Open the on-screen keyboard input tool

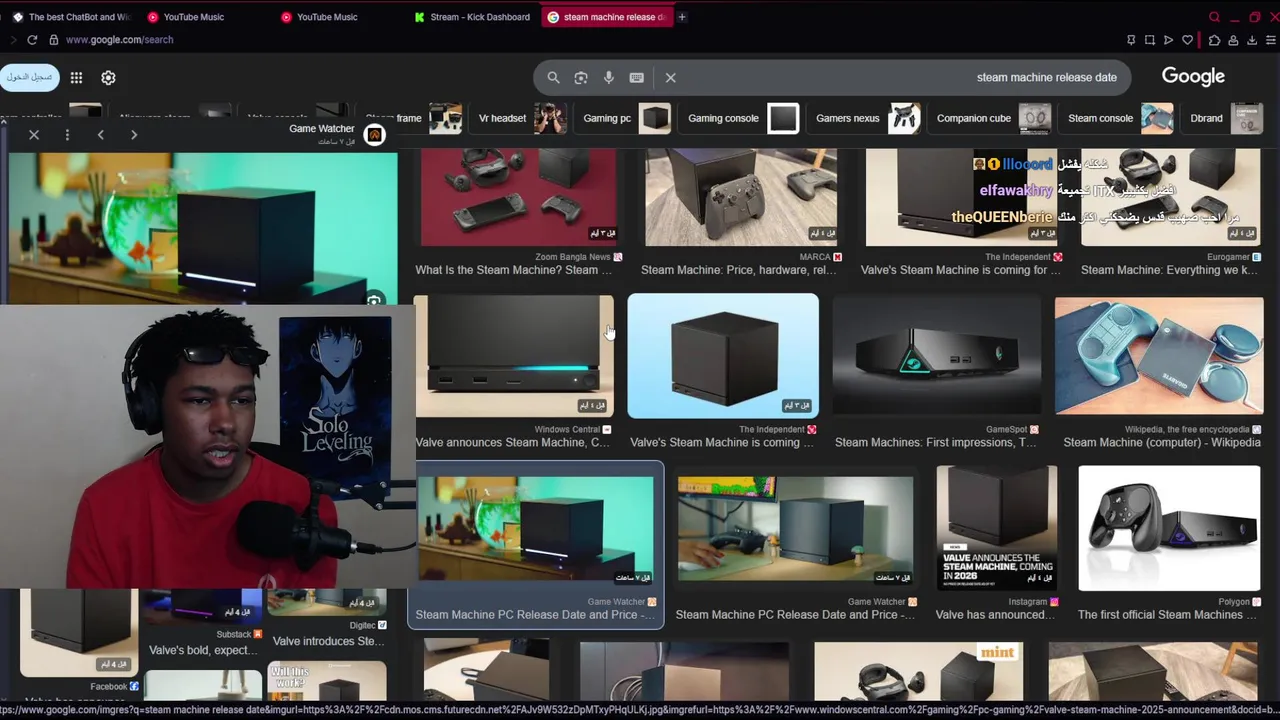(636, 78)
